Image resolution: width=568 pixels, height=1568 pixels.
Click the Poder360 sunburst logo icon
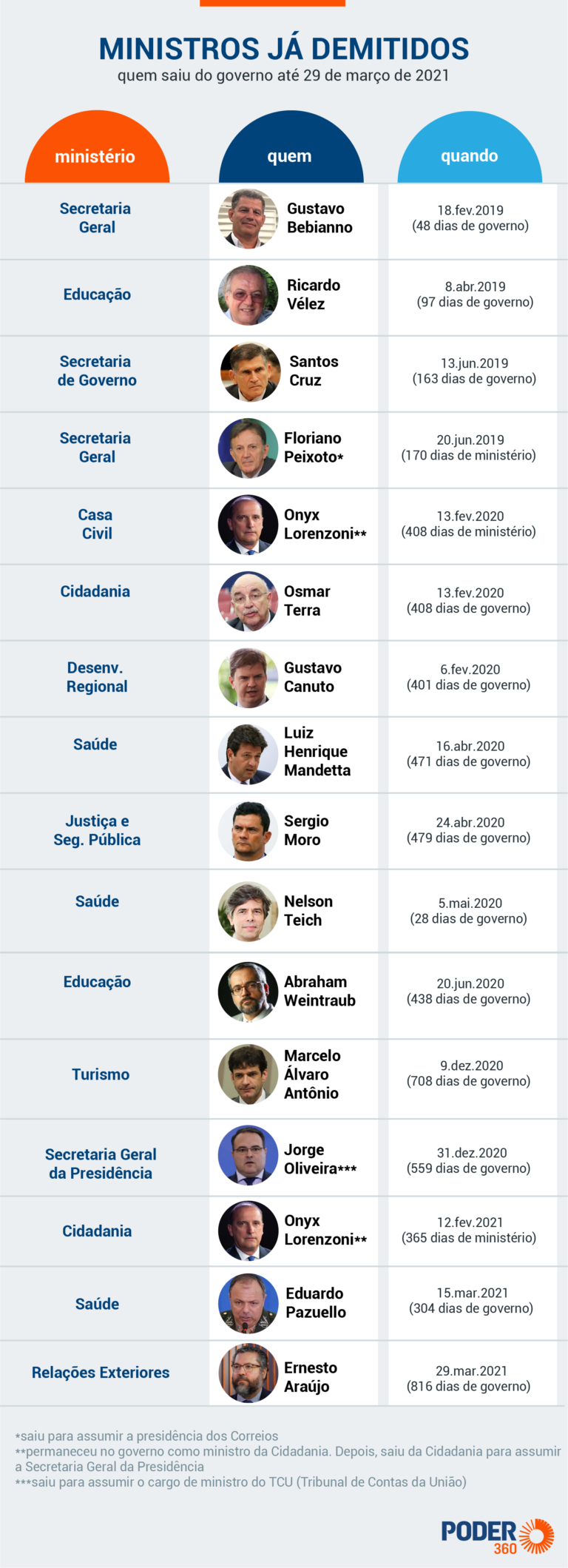tap(536, 1535)
